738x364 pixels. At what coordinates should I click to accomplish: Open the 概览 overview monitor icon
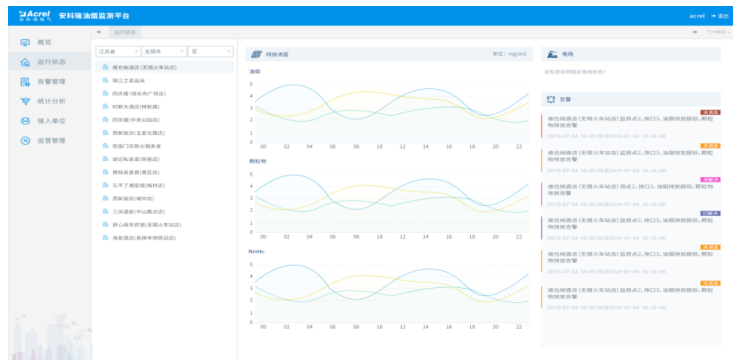pyautogui.click(x=25, y=42)
